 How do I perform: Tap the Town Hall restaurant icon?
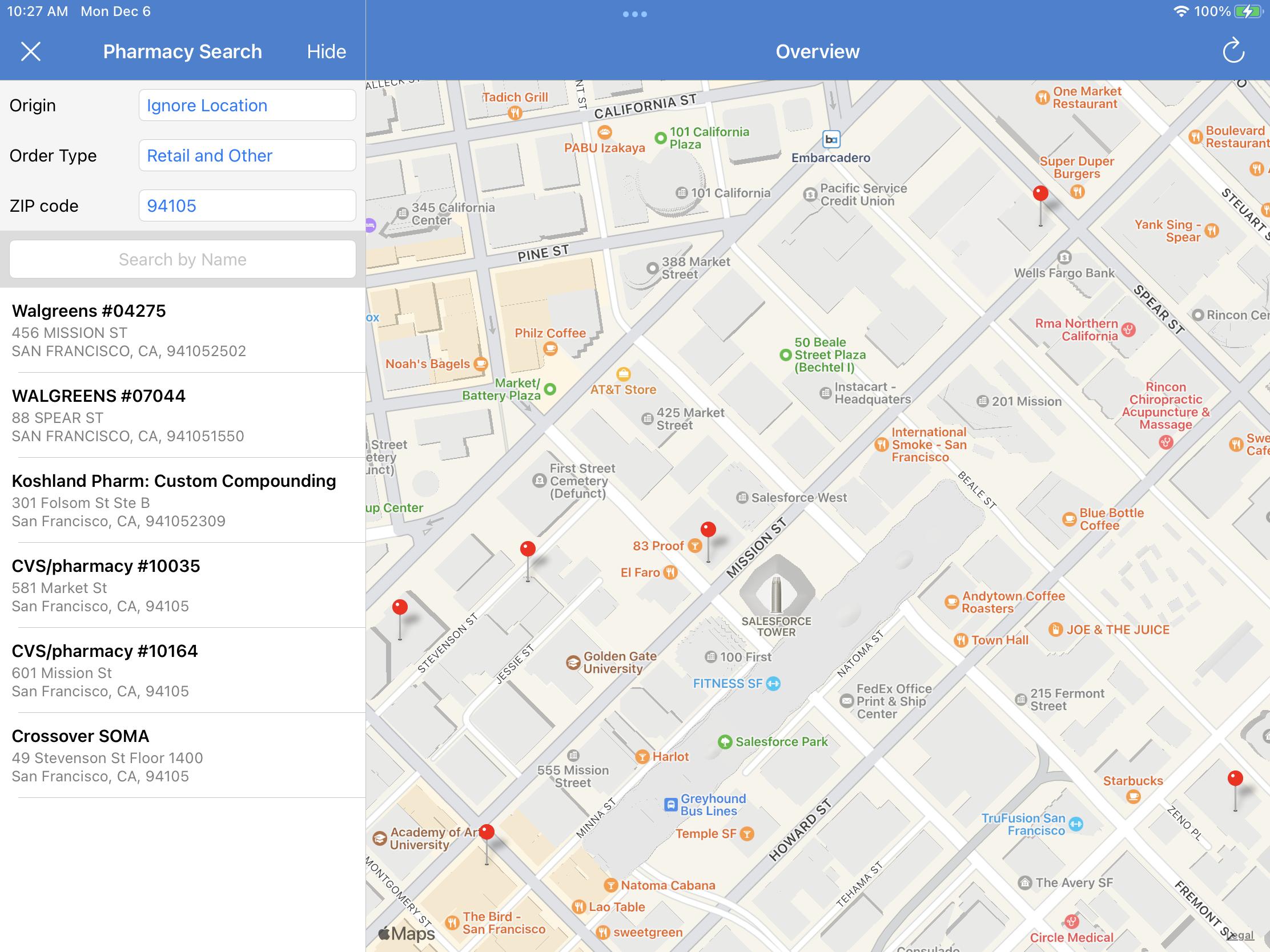pyautogui.click(x=961, y=640)
